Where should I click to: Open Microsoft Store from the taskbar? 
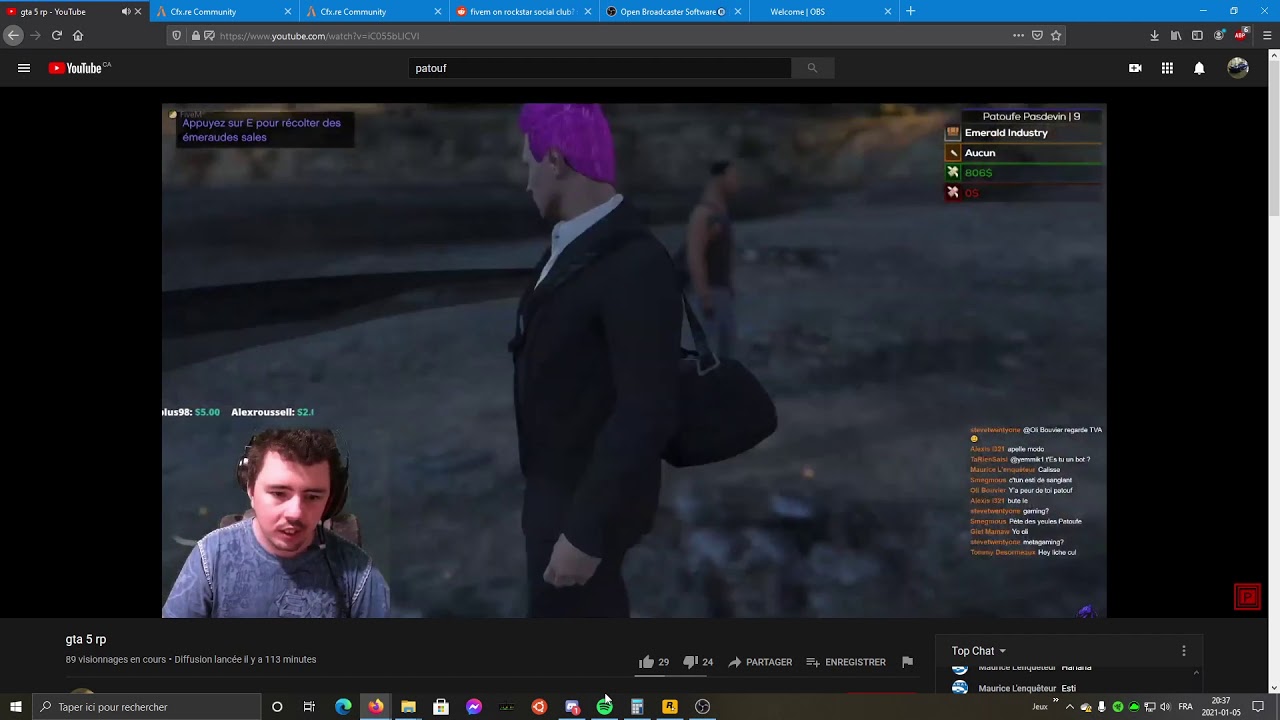[x=441, y=707]
